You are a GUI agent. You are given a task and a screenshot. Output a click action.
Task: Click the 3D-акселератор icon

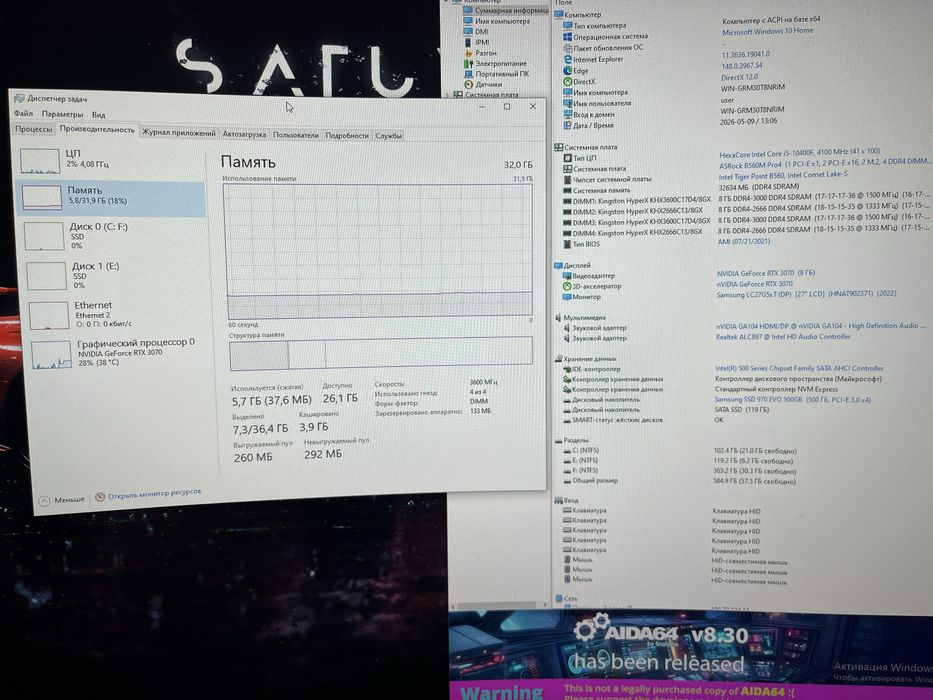click(x=566, y=286)
